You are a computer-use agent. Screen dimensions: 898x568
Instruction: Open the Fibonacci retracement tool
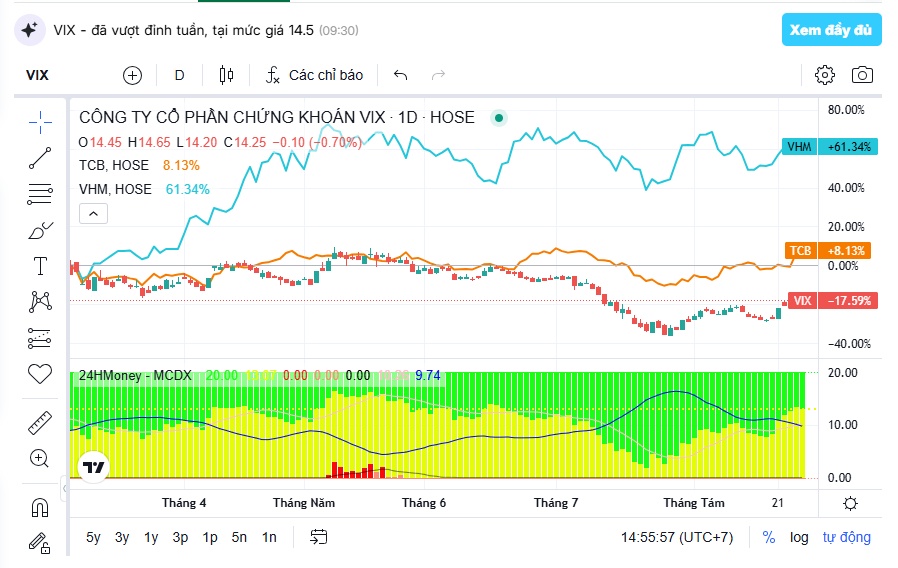[40, 194]
